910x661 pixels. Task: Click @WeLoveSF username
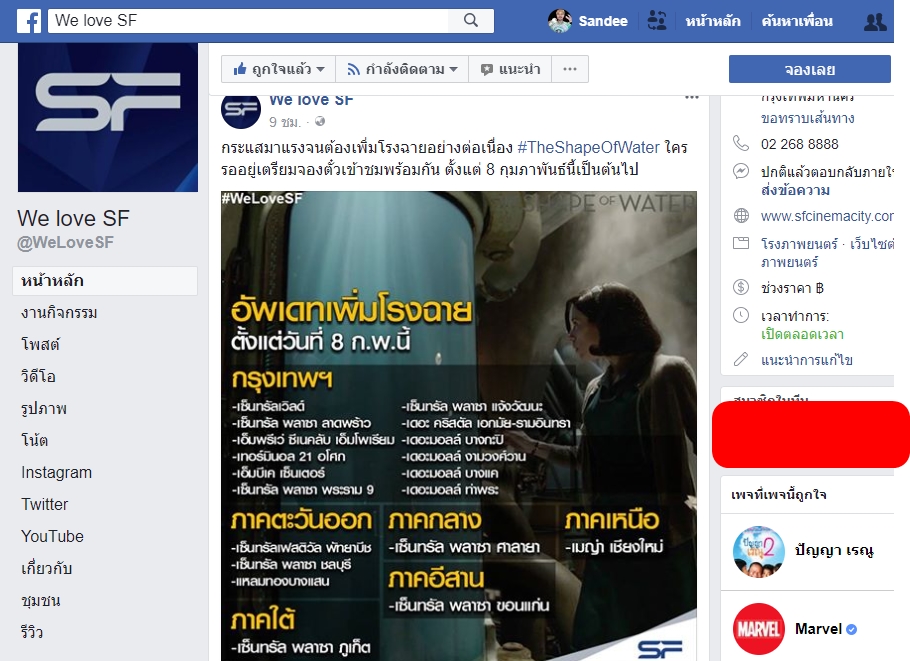(66, 243)
